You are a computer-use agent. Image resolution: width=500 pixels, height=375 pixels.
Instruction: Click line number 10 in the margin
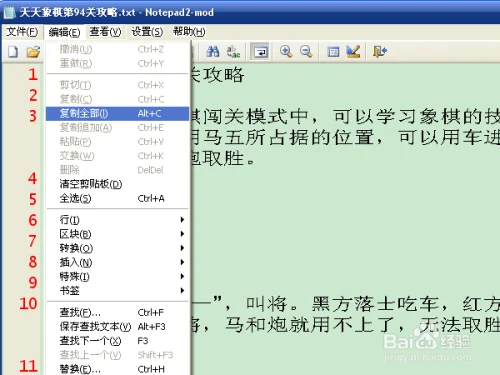pyautogui.click(x=28, y=304)
